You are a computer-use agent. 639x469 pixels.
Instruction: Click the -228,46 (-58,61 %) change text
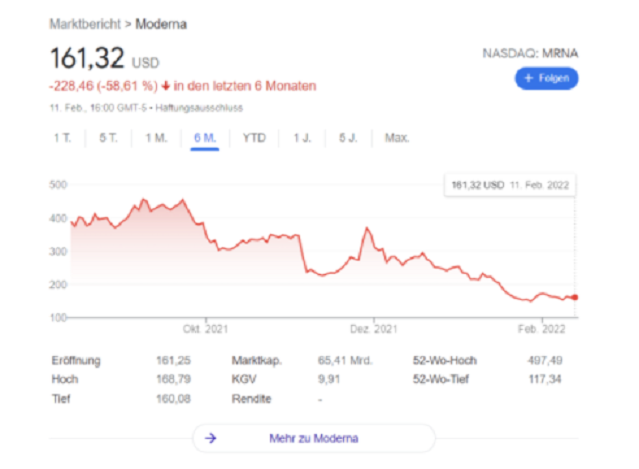(x=104, y=86)
